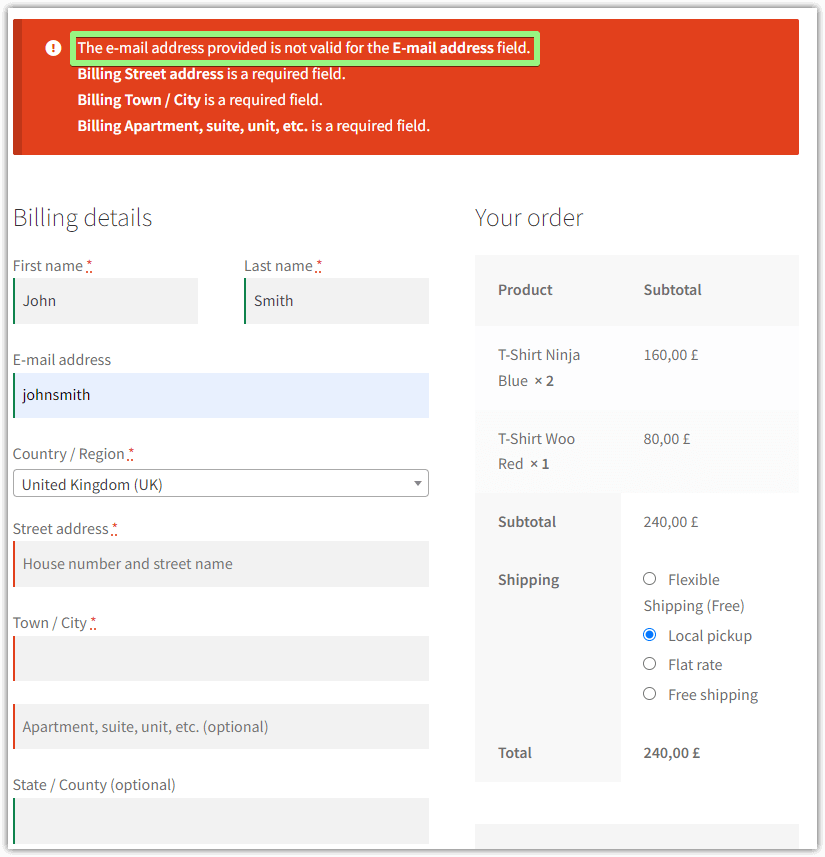
Task: Click the T-Shirt Ninja product name
Action: [x=538, y=354]
